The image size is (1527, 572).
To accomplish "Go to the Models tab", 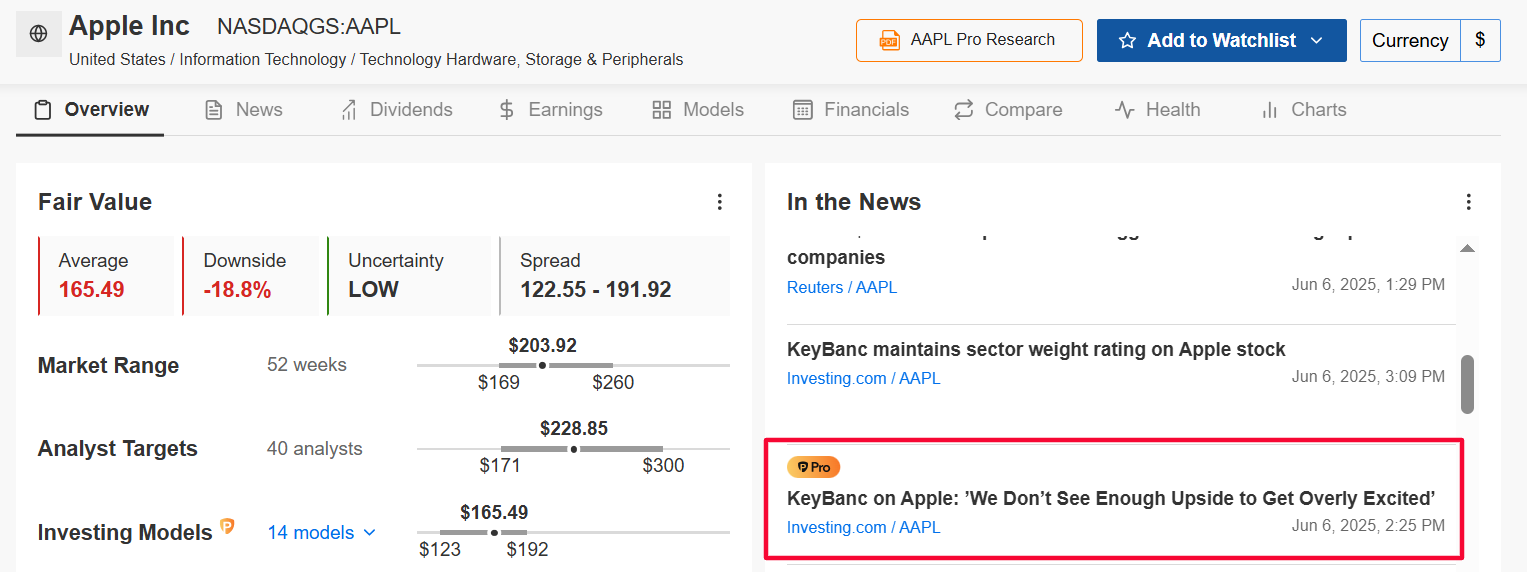I will click(x=697, y=110).
